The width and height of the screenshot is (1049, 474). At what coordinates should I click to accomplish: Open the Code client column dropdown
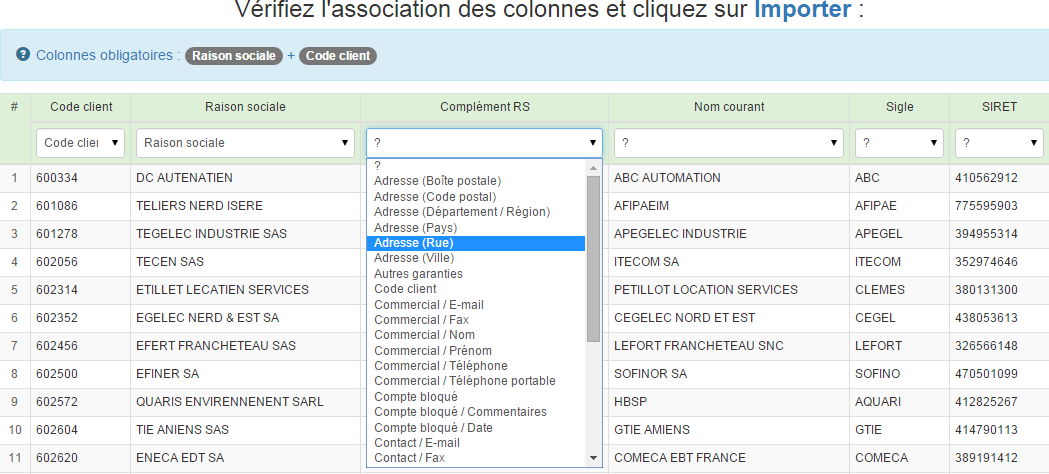pyautogui.click(x=81, y=143)
